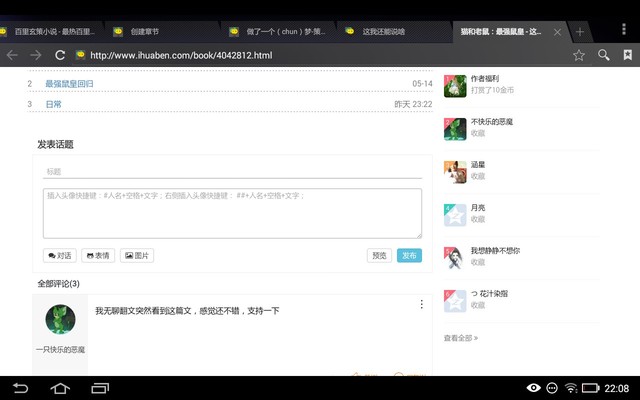Image resolution: width=640 pixels, height=400 pixels.
Task: Open chapter link 最强鼠皇回归
Action: click(69, 84)
